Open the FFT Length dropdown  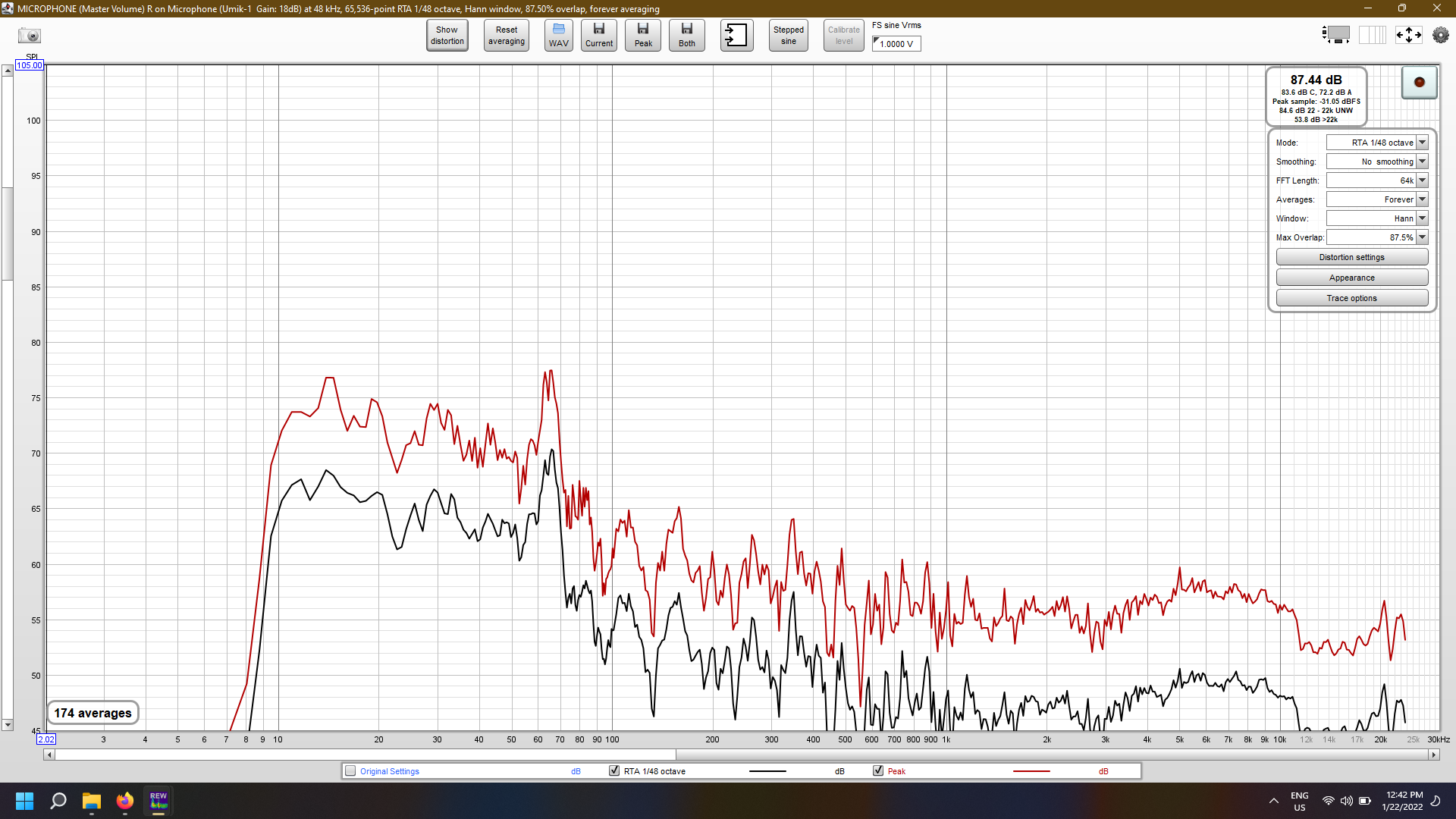click(1377, 180)
